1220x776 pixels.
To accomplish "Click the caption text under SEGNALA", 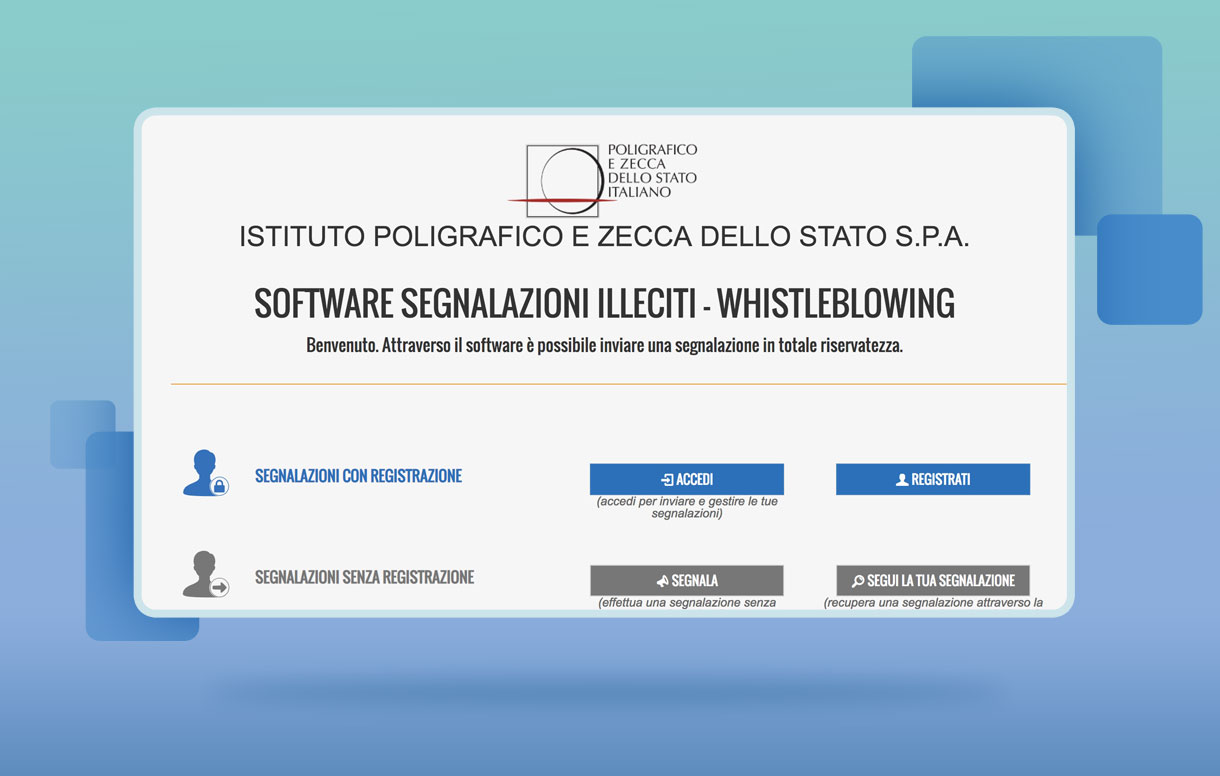I will point(687,603).
